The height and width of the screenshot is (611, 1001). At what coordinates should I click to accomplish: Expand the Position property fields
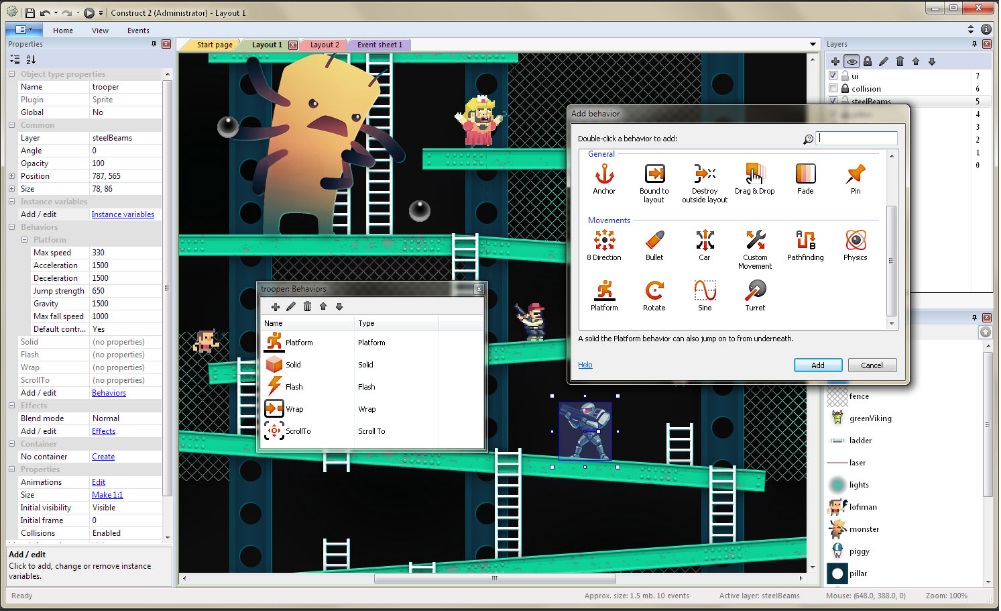tap(12, 176)
